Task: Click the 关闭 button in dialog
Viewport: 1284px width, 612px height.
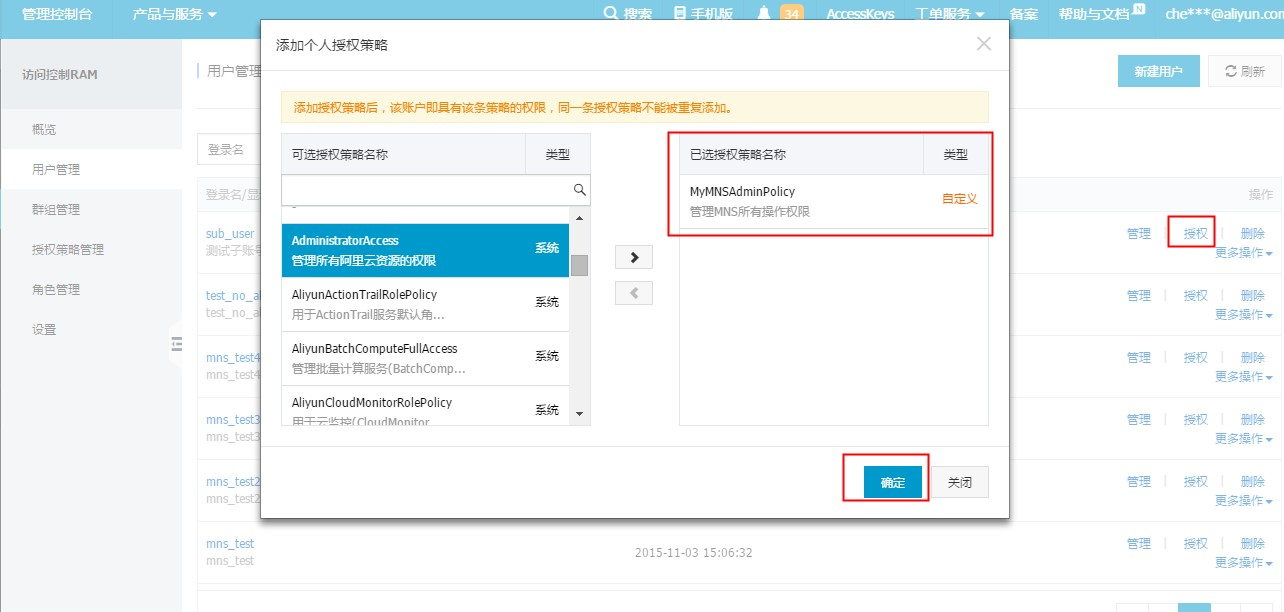Action: click(960, 483)
